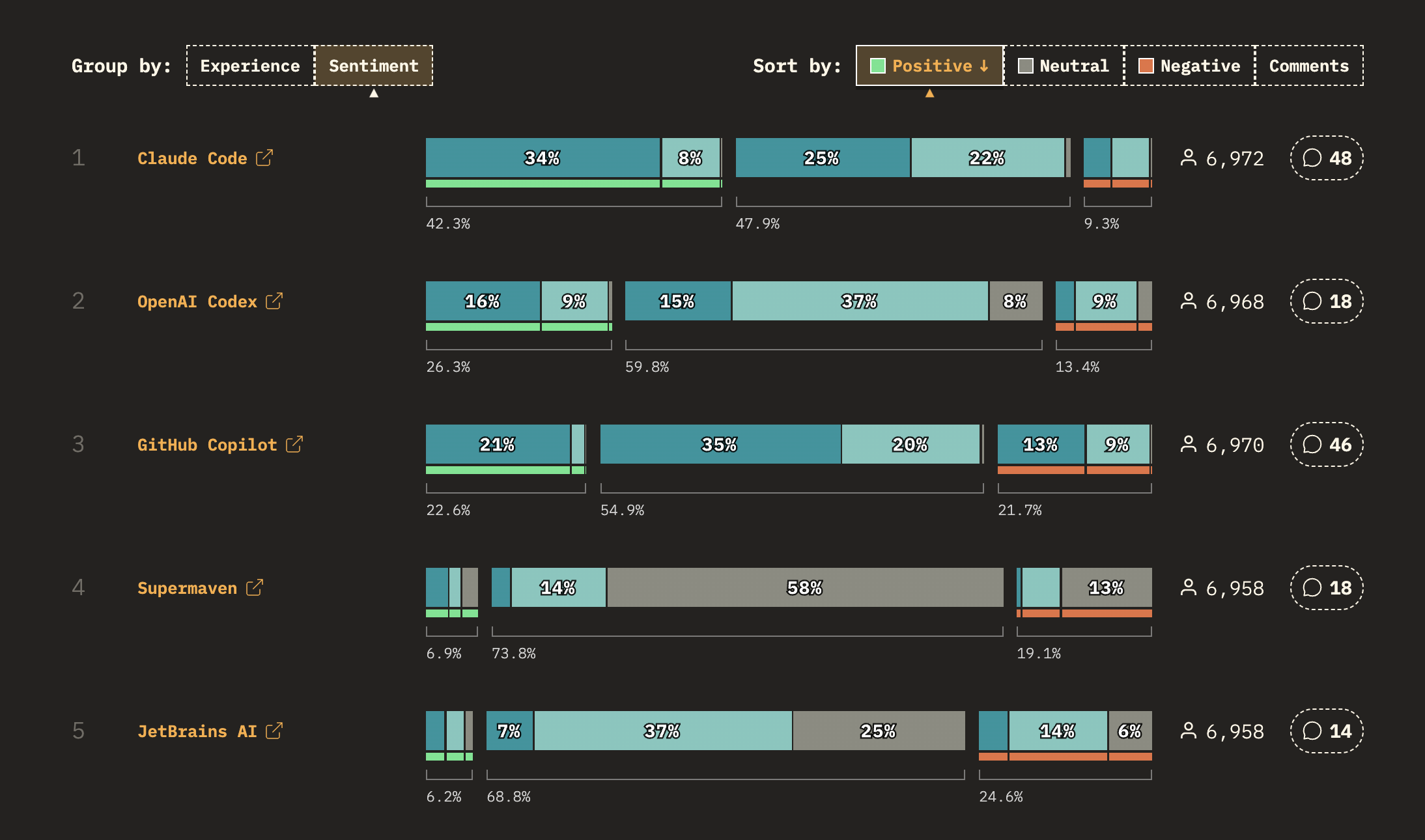
Task: Click external link icon beside Claude Code
Action: point(264,158)
